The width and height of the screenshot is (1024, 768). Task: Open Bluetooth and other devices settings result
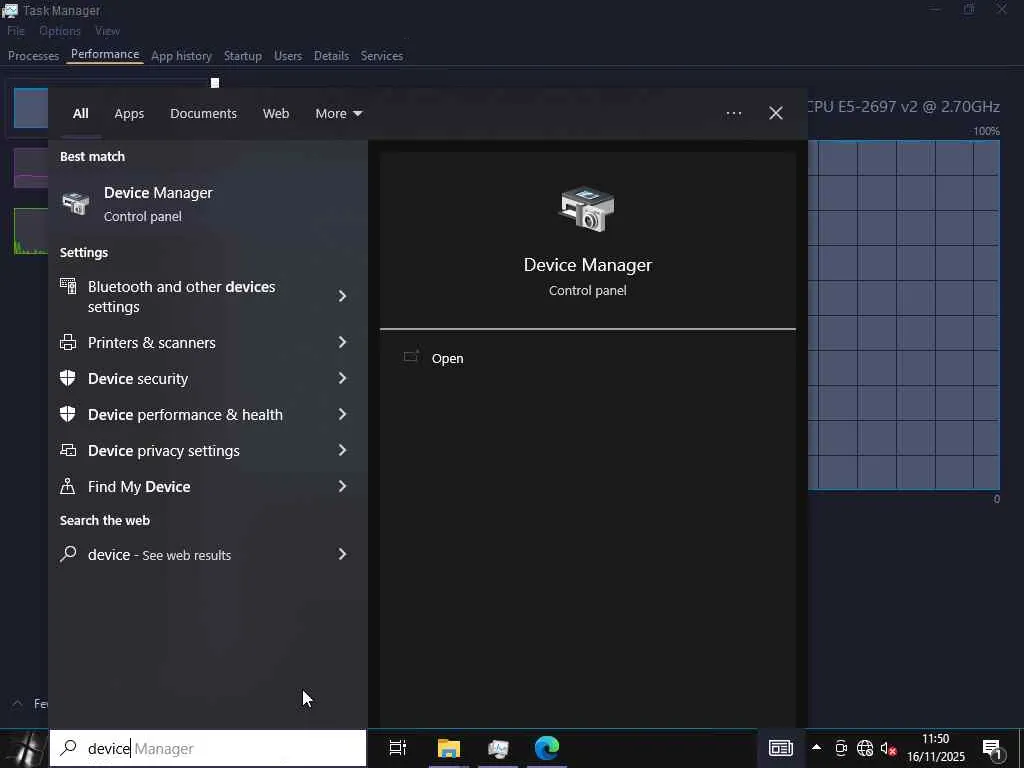pyautogui.click(x=208, y=296)
